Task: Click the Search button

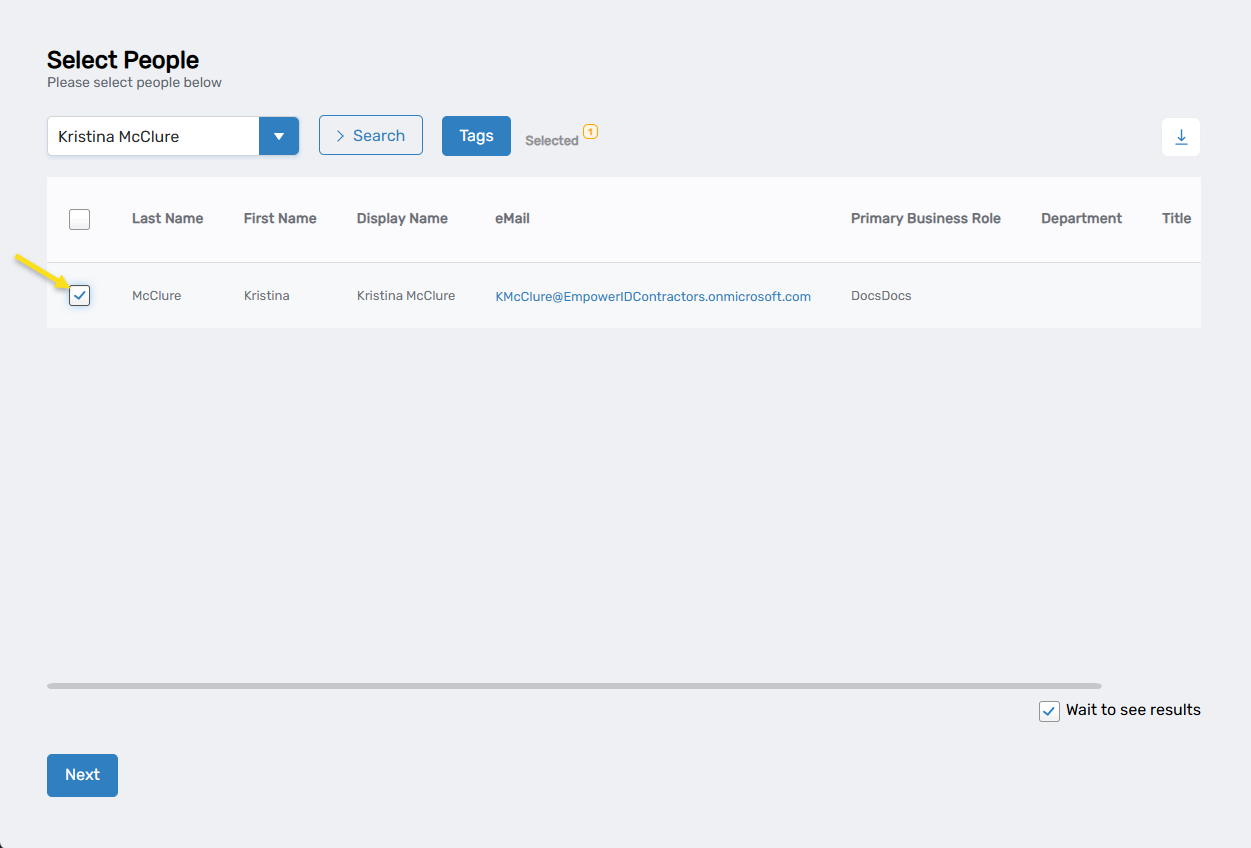Action: [x=370, y=136]
